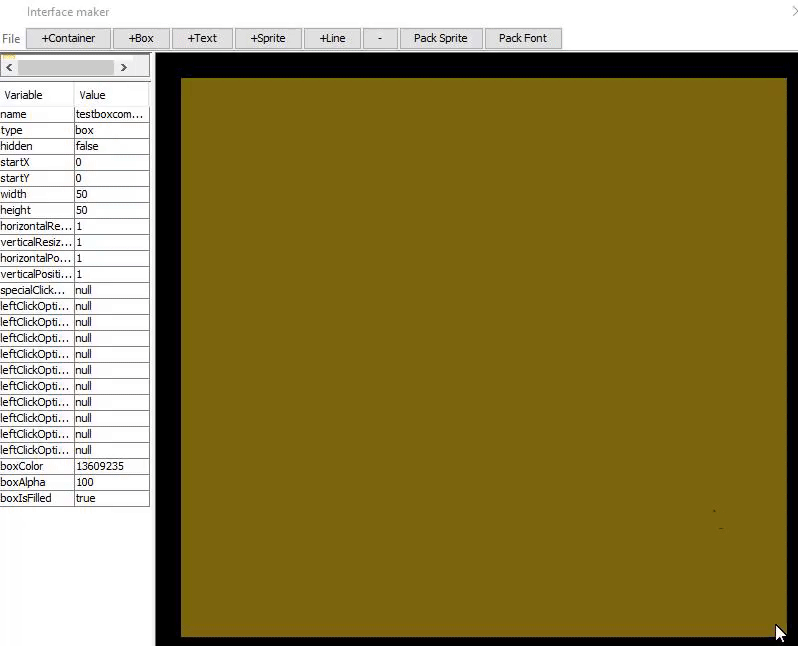
Task: Select the verticalPositi... value cell
Action: (x=112, y=274)
